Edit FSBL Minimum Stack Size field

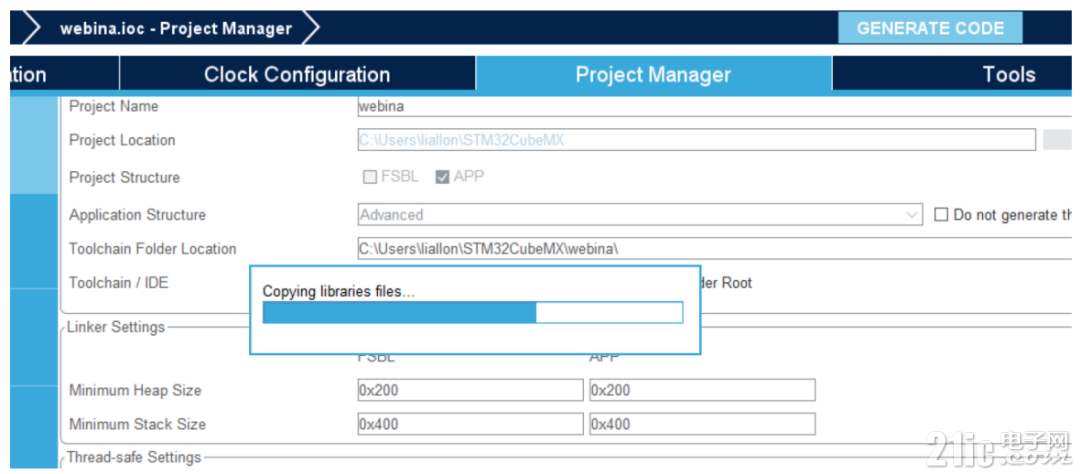(470, 424)
